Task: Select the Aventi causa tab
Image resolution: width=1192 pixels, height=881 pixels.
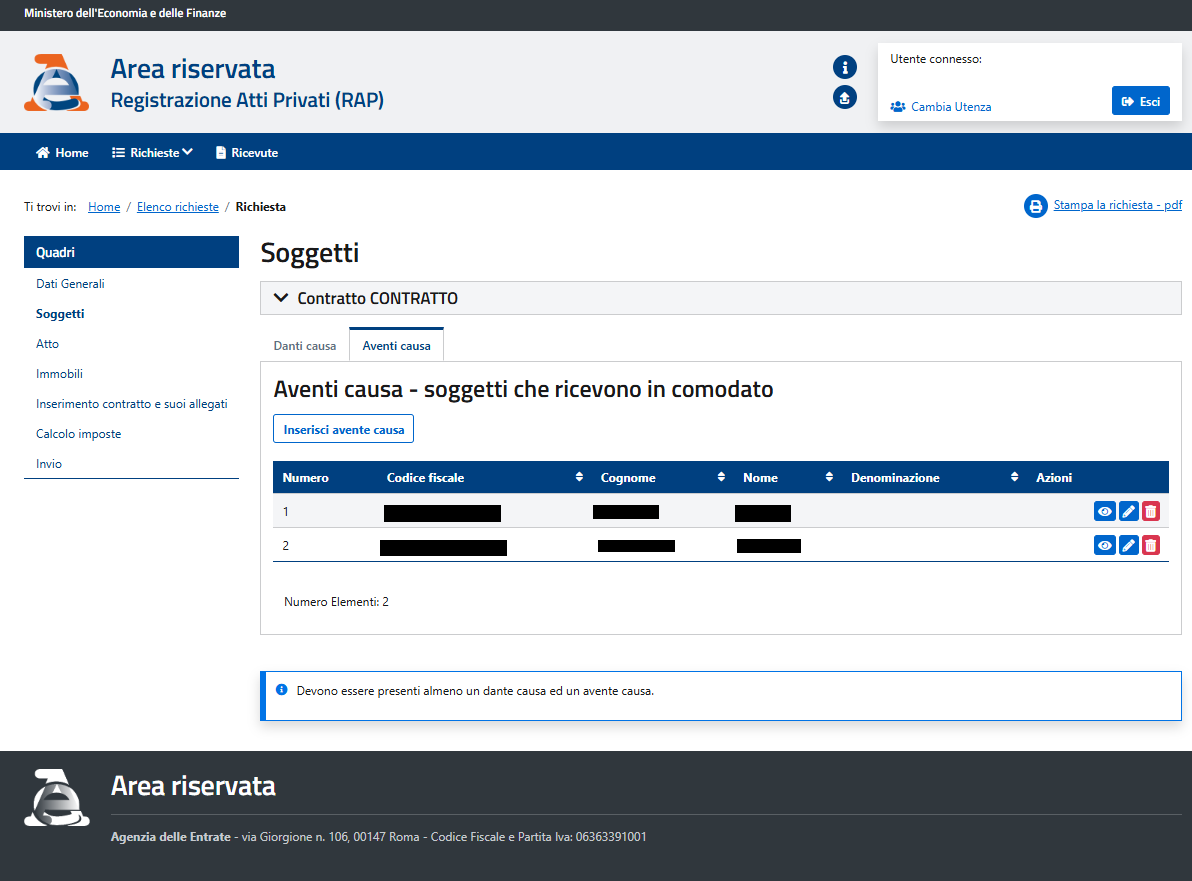Action: [x=396, y=346]
